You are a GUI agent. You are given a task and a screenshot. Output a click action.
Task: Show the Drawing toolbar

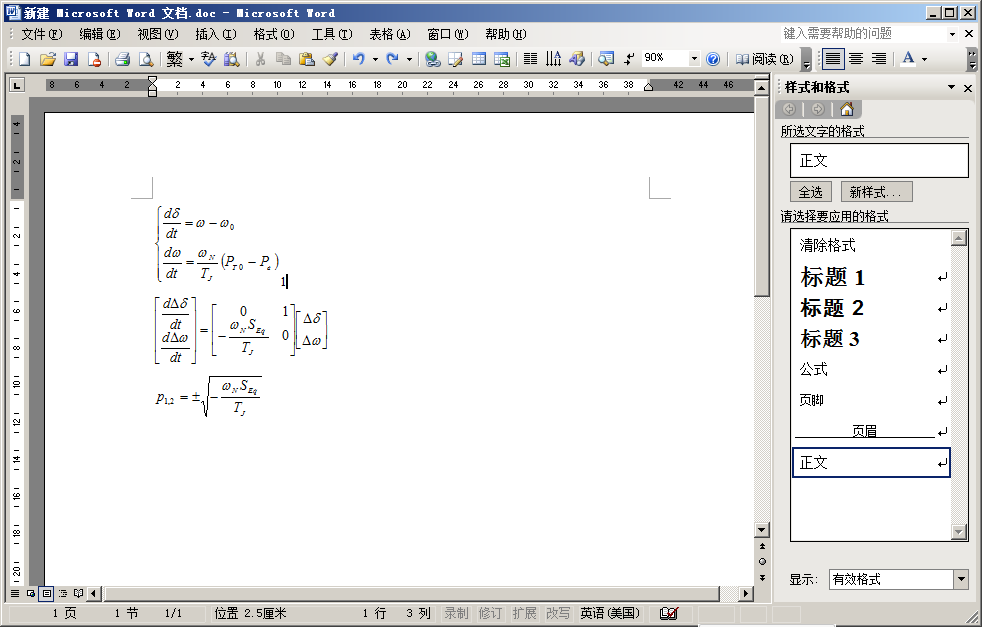(577, 59)
